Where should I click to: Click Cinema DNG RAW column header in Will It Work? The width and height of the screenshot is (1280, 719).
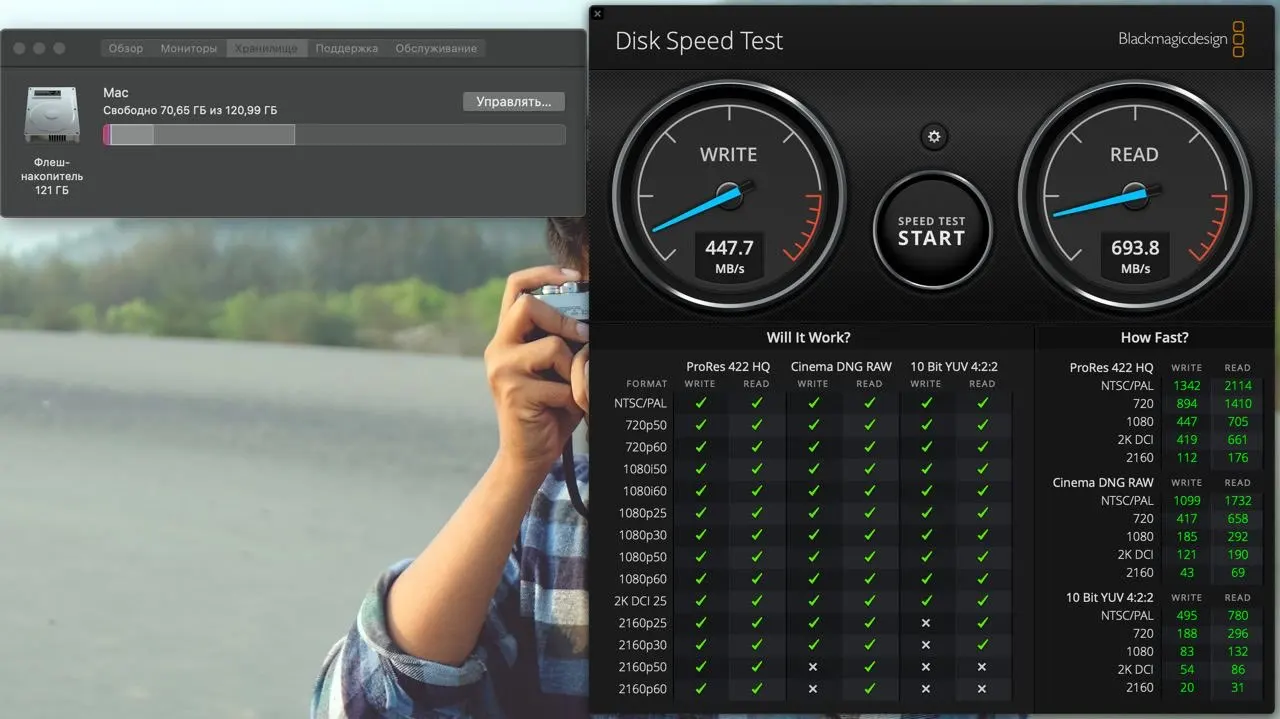click(841, 367)
